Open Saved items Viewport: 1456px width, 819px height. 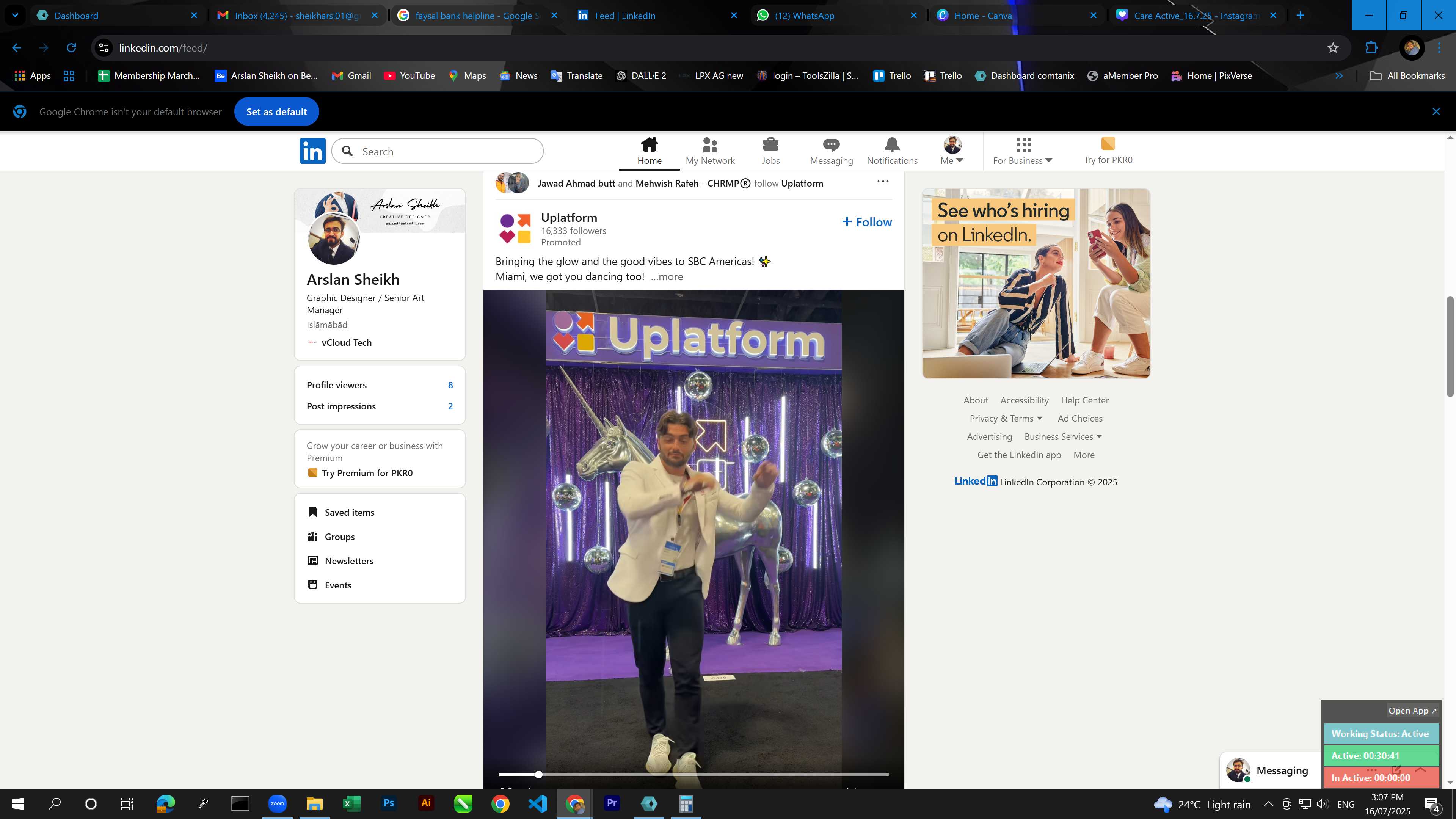coord(349,512)
